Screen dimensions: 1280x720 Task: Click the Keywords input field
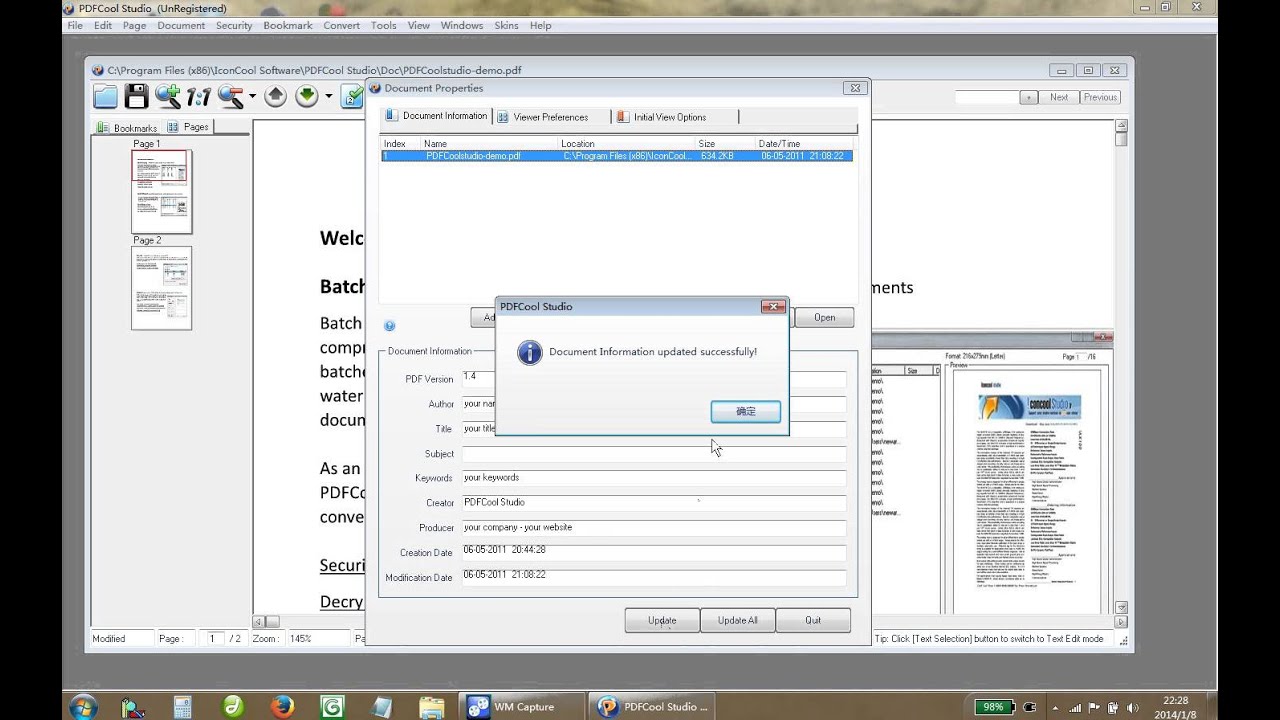click(654, 478)
